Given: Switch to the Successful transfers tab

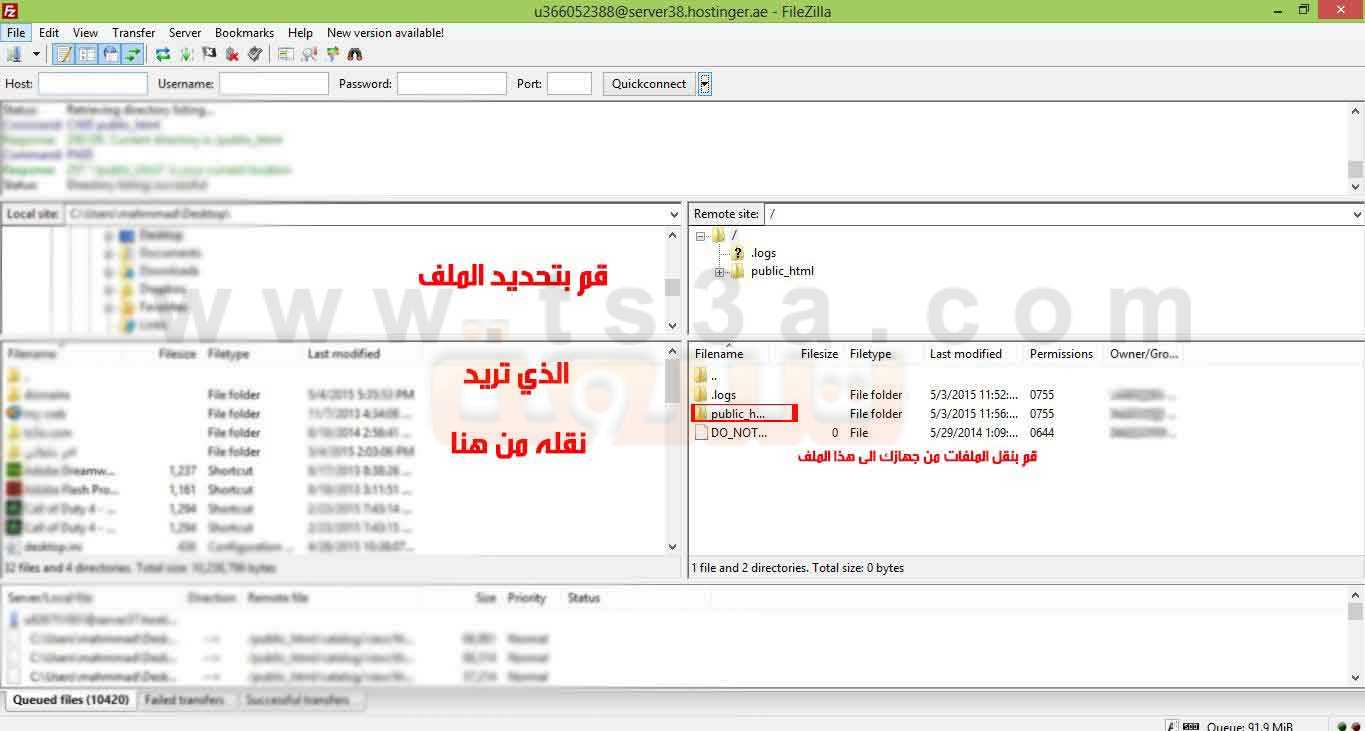Looking at the screenshot, I should pyautogui.click(x=298, y=700).
